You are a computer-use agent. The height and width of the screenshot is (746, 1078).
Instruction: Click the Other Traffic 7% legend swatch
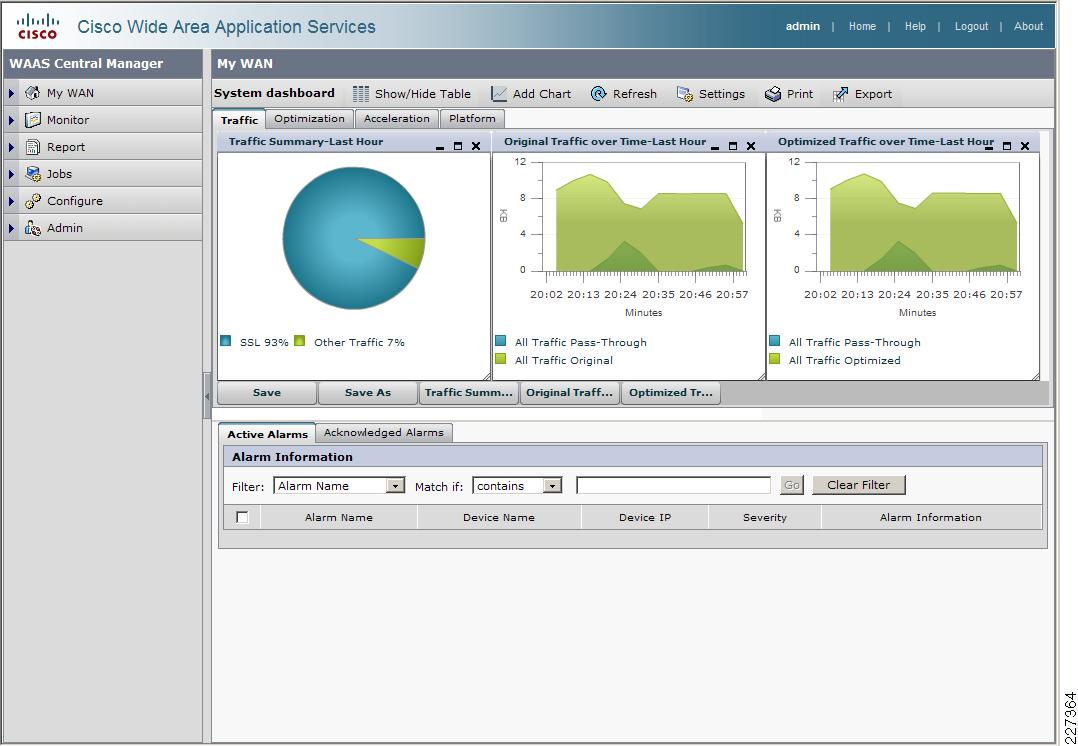pos(300,341)
